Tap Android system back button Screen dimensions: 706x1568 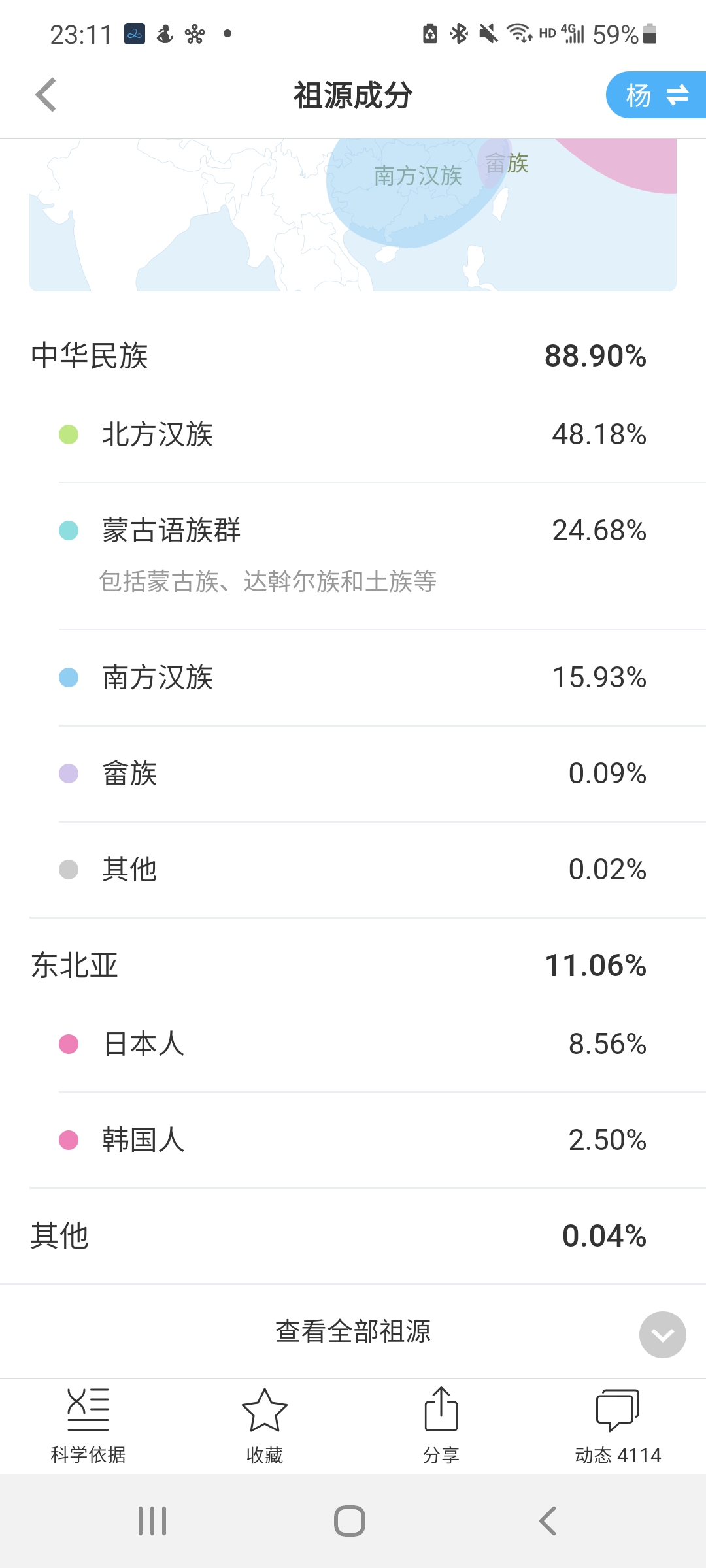[548, 1521]
